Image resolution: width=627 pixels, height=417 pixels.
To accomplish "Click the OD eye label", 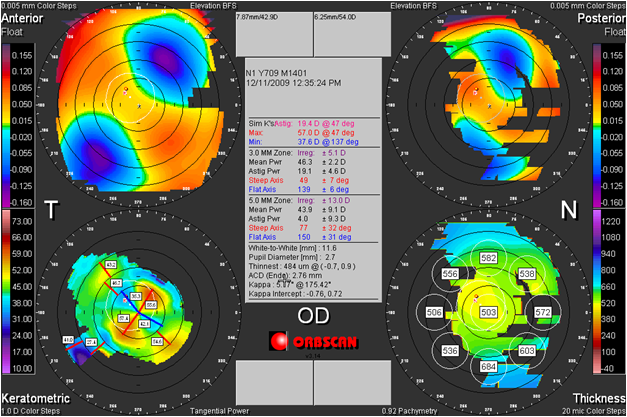I will pyautogui.click(x=312, y=317).
